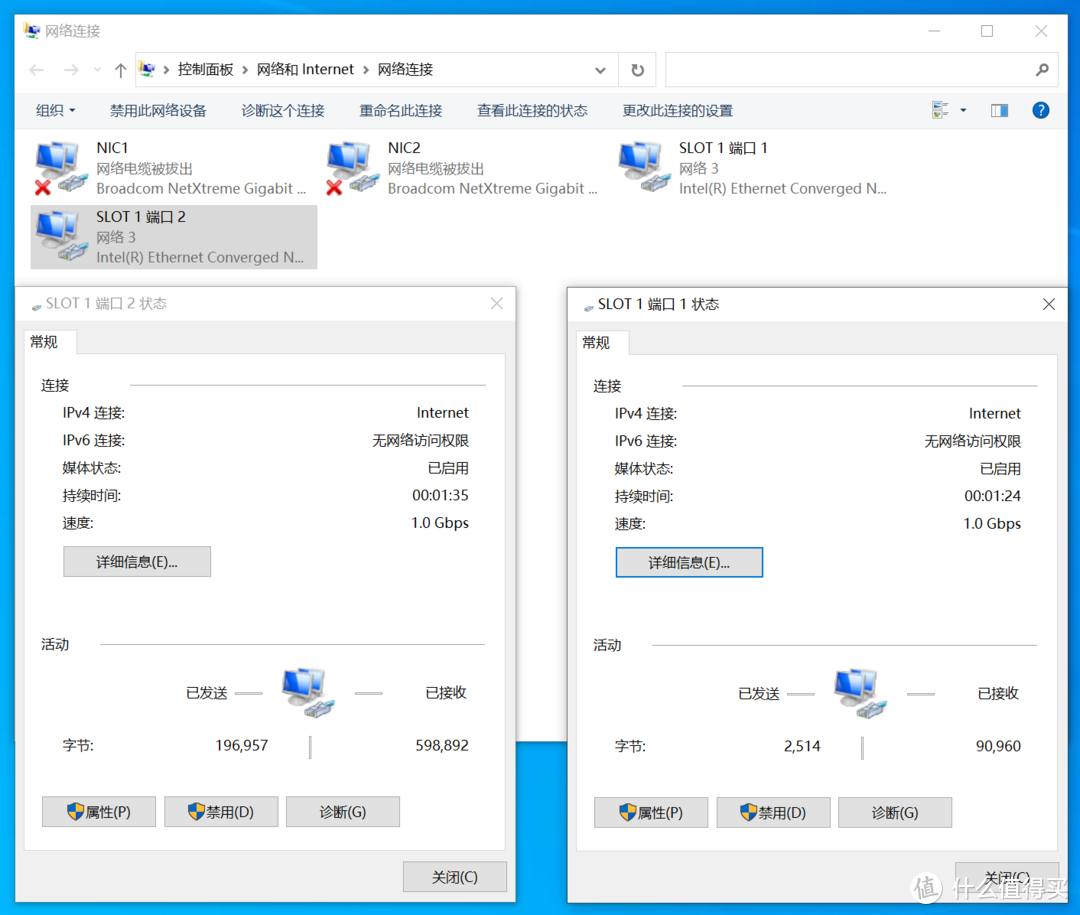Select the SLOT 1 端口 1 adapter icon
Screen dimensions: 1080x915
(641, 165)
